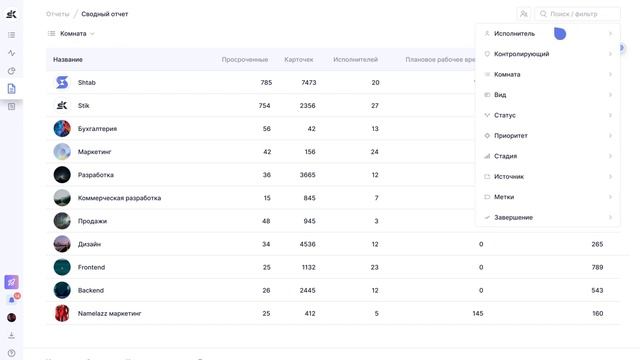The image size is (640, 360).
Task: Expand arrow on Комната menu row
Action: (611, 74)
